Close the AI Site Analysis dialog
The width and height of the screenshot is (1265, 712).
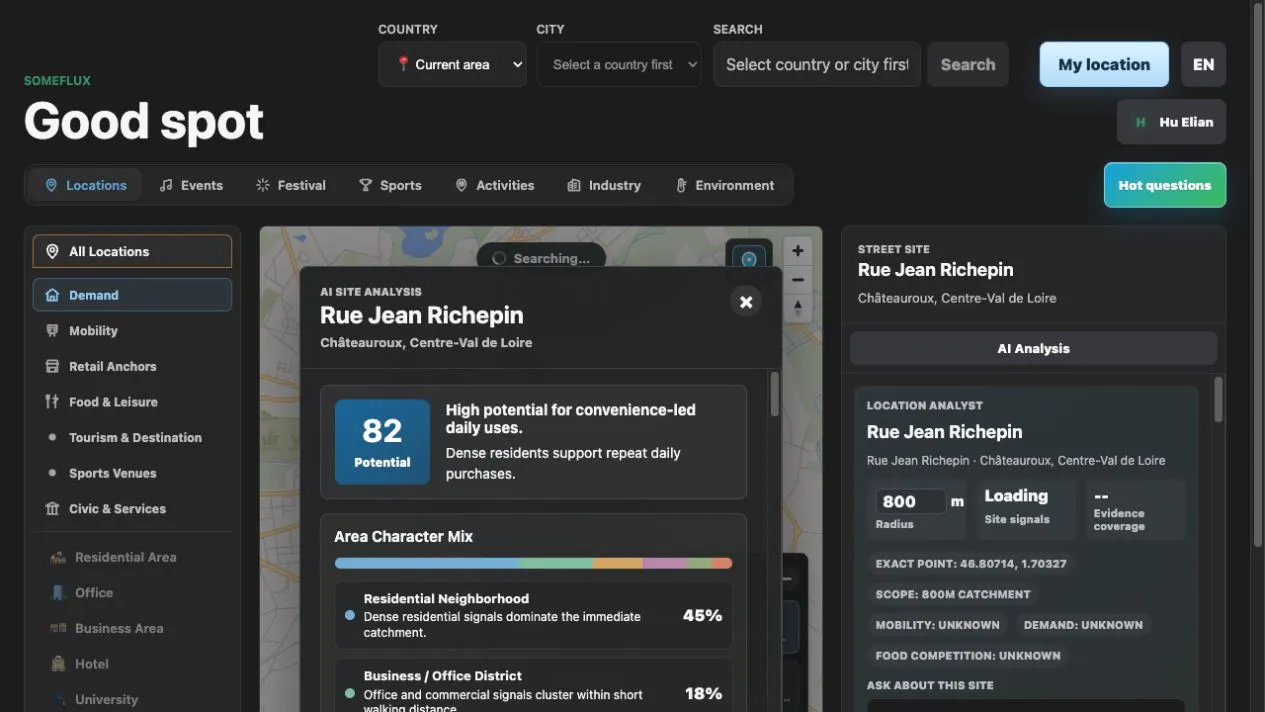click(745, 301)
